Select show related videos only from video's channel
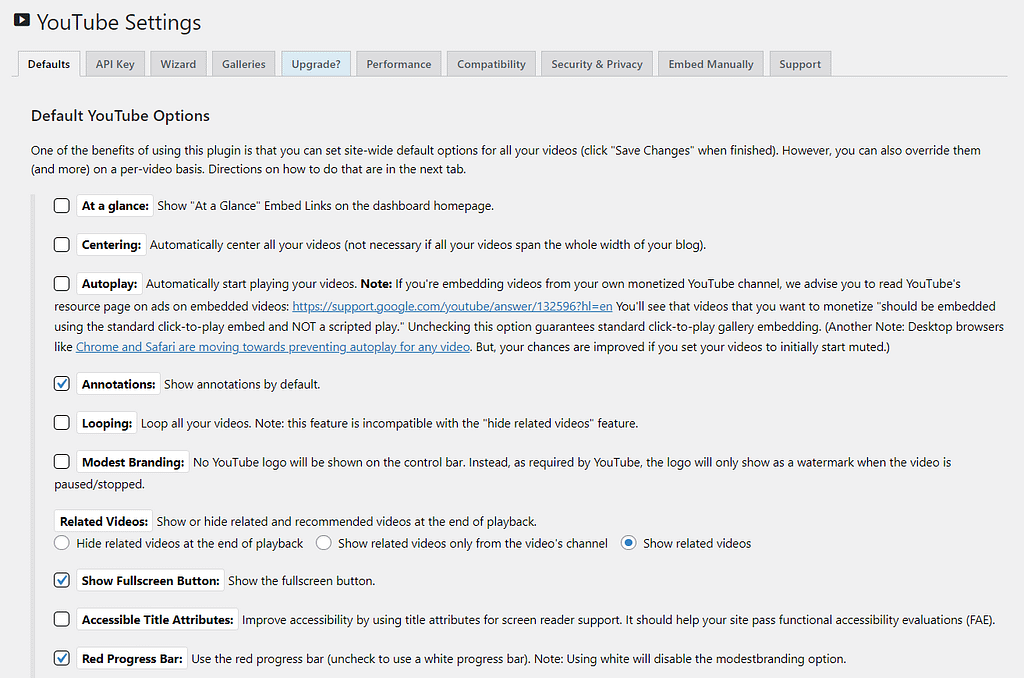1024x678 pixels. [x=323, y=542]
